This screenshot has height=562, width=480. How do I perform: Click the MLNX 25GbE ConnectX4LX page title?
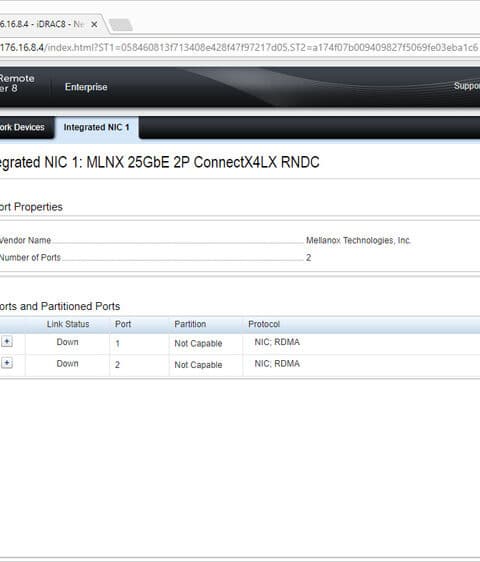160,162
